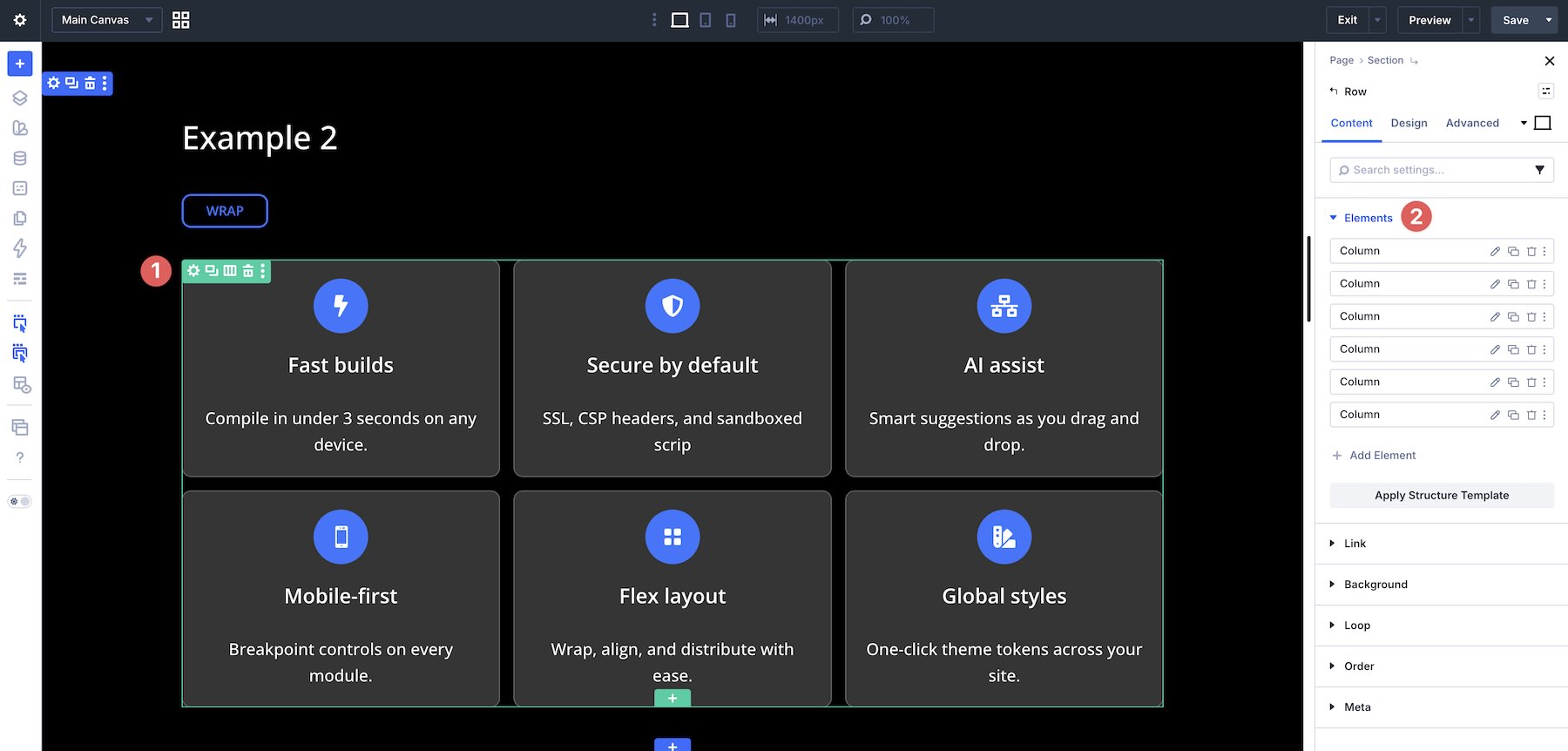Switch to the Advanced tab
Viewport: 1568px width, 751px height.
pos(1472,123)
